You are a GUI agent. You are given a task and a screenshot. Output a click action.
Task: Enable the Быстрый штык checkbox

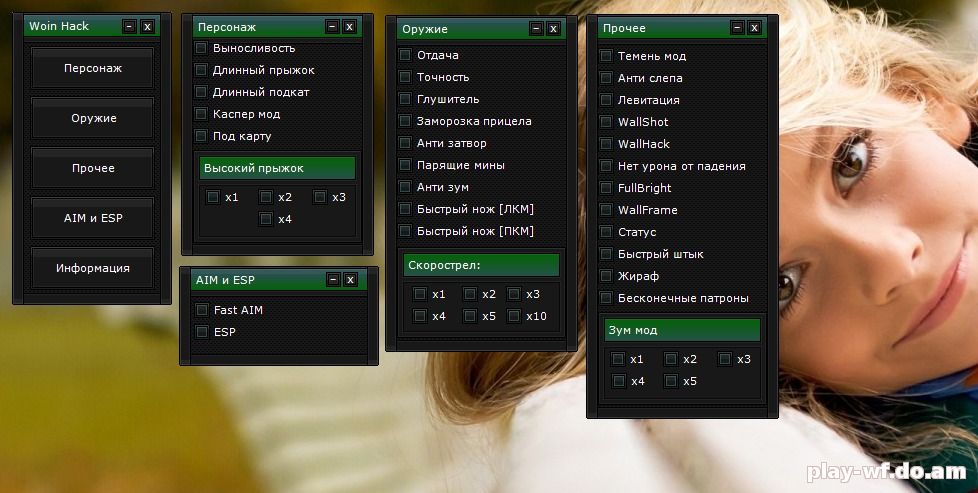[606, 254]
